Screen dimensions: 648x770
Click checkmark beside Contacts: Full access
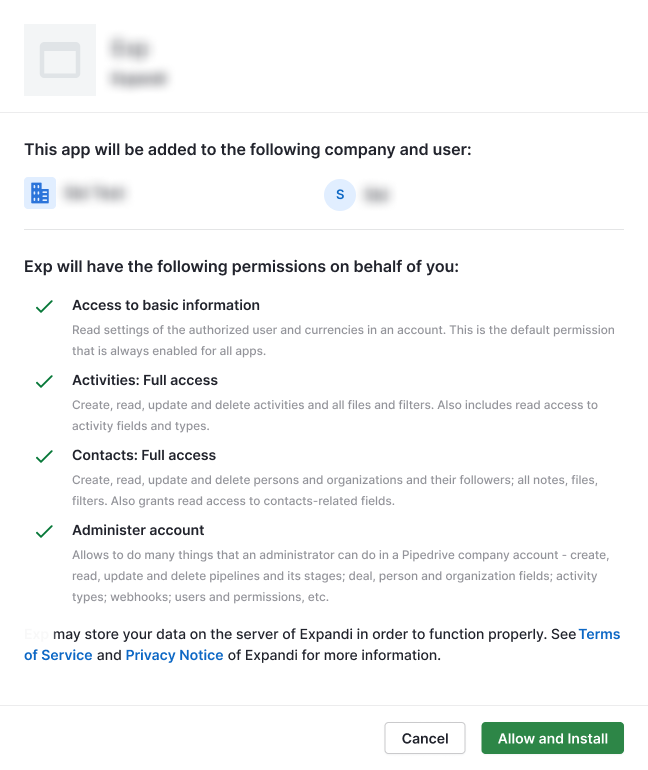coord(44,457)
